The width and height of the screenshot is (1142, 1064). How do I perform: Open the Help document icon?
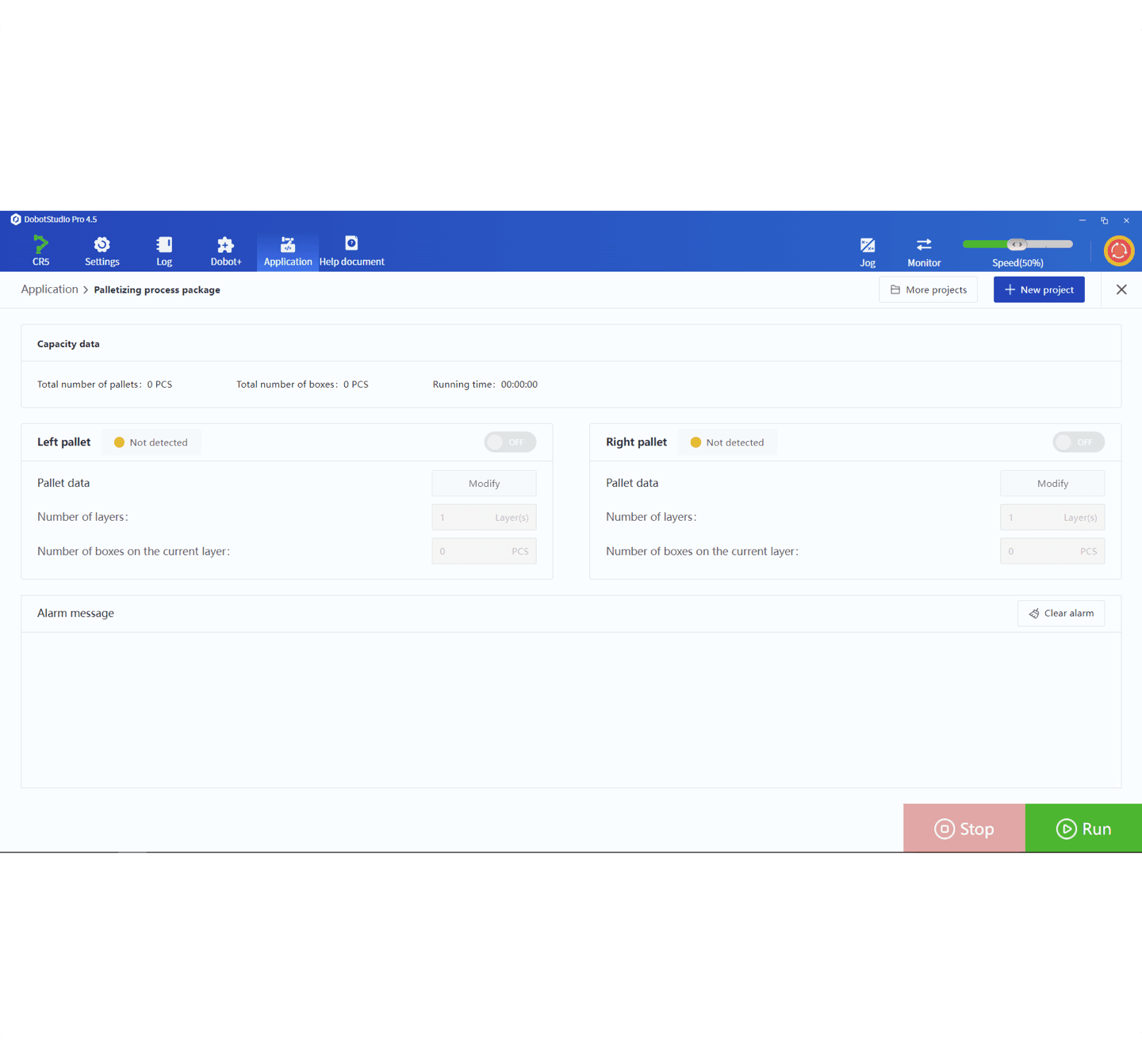point(351,244)
